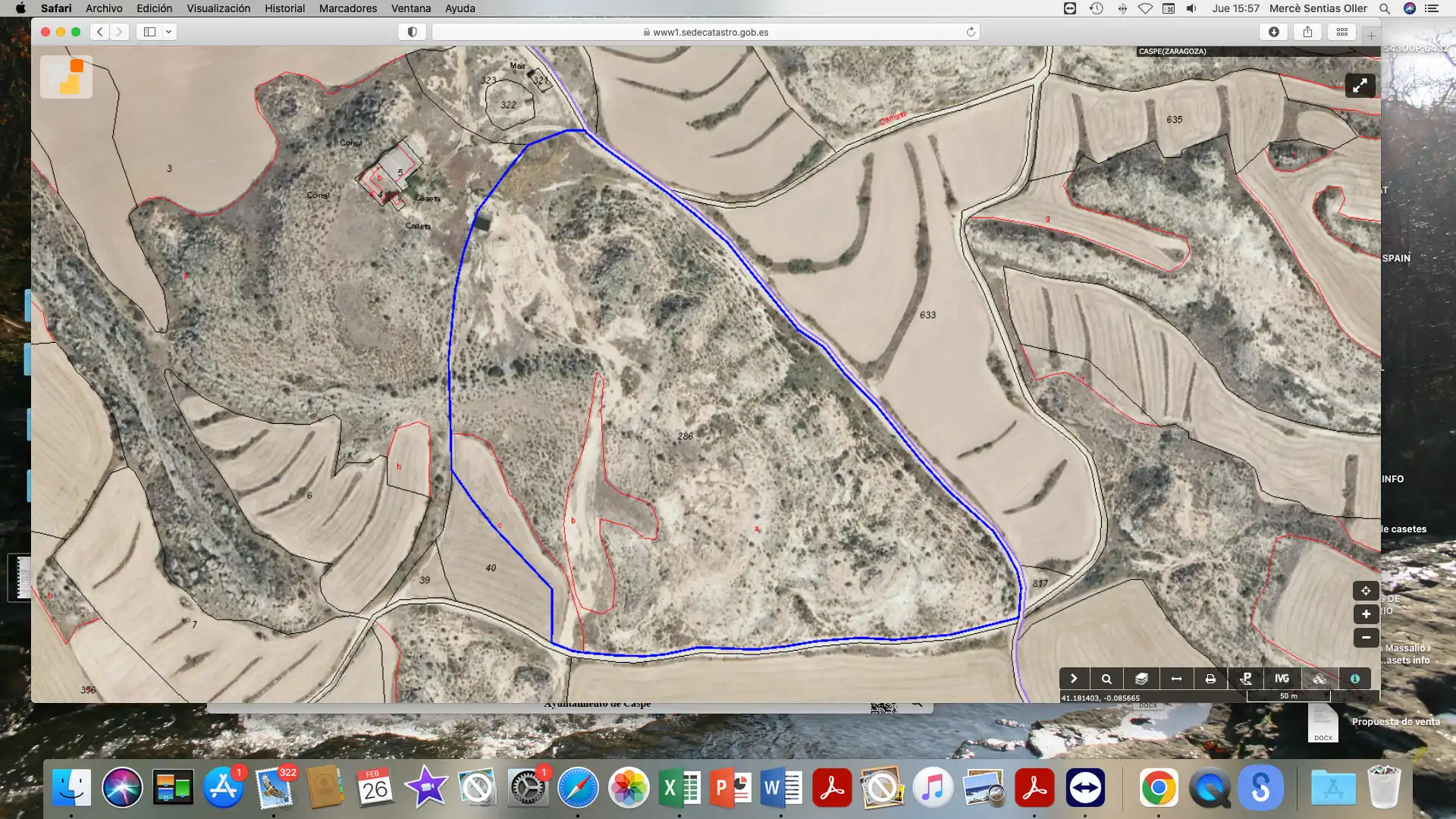1456x819 pixels.
Task: Open Calendar from the Dock
Action: 375,788
